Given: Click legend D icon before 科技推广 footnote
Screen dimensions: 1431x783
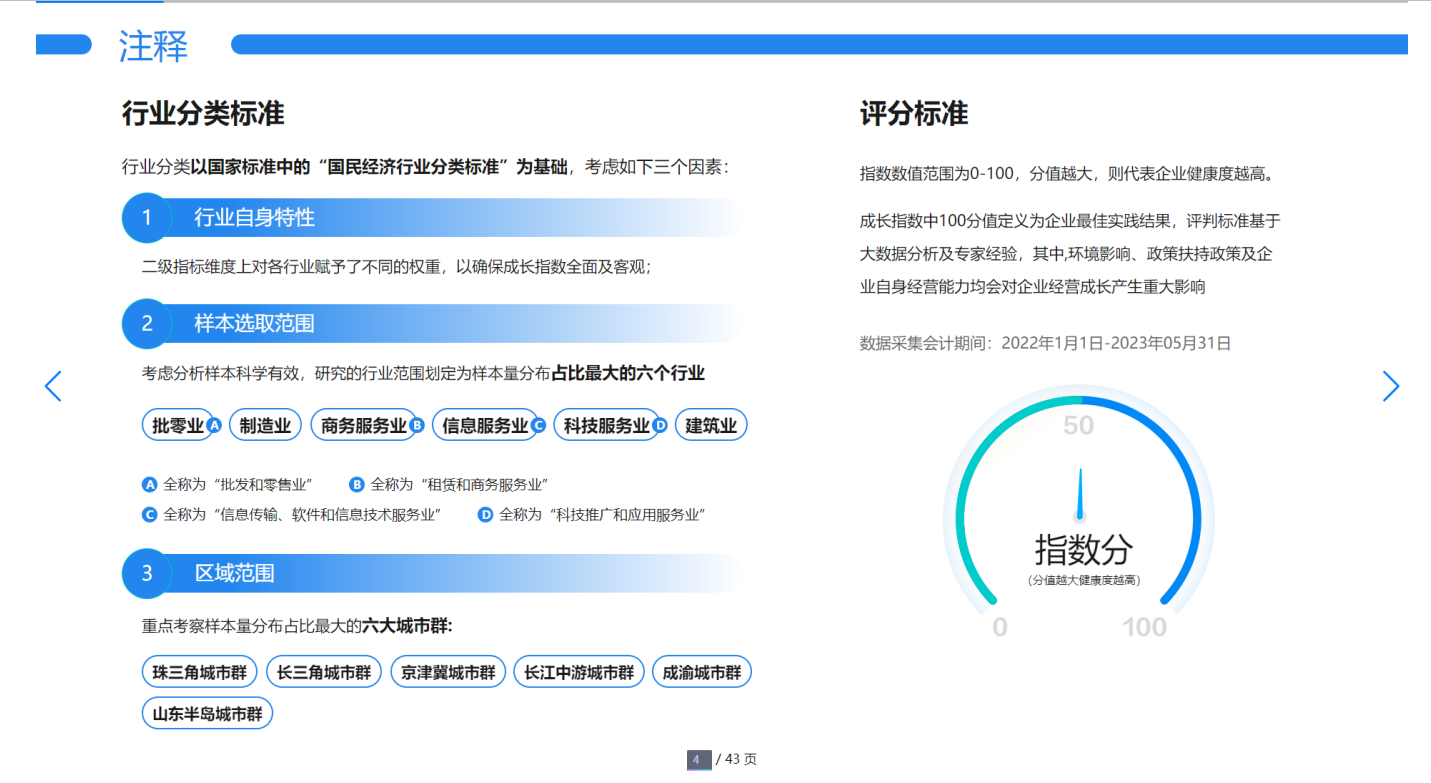Looking at the screenshot, I should pyautogui.click(x=486, y=515).
